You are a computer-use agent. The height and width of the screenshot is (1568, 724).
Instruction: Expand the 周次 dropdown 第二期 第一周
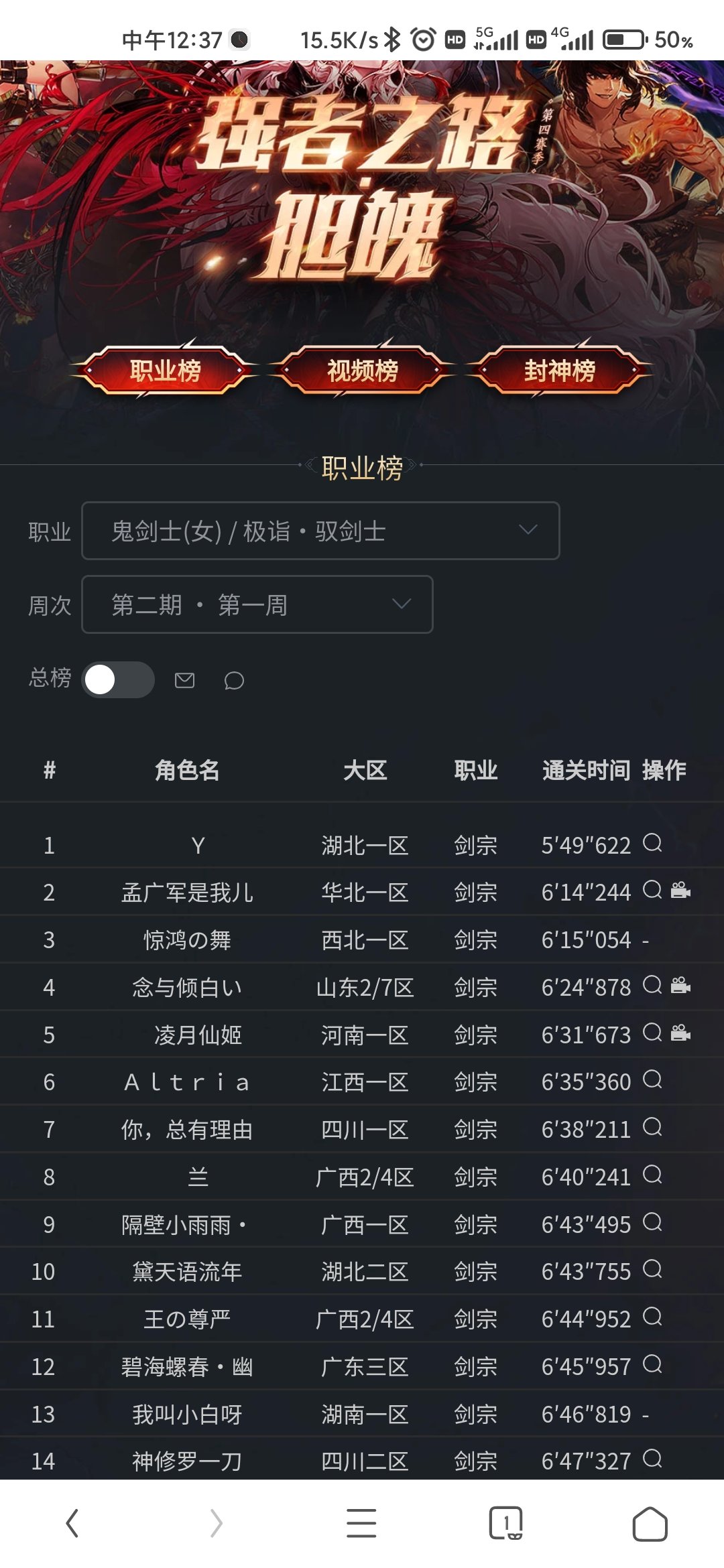click(x=257, y=604)
